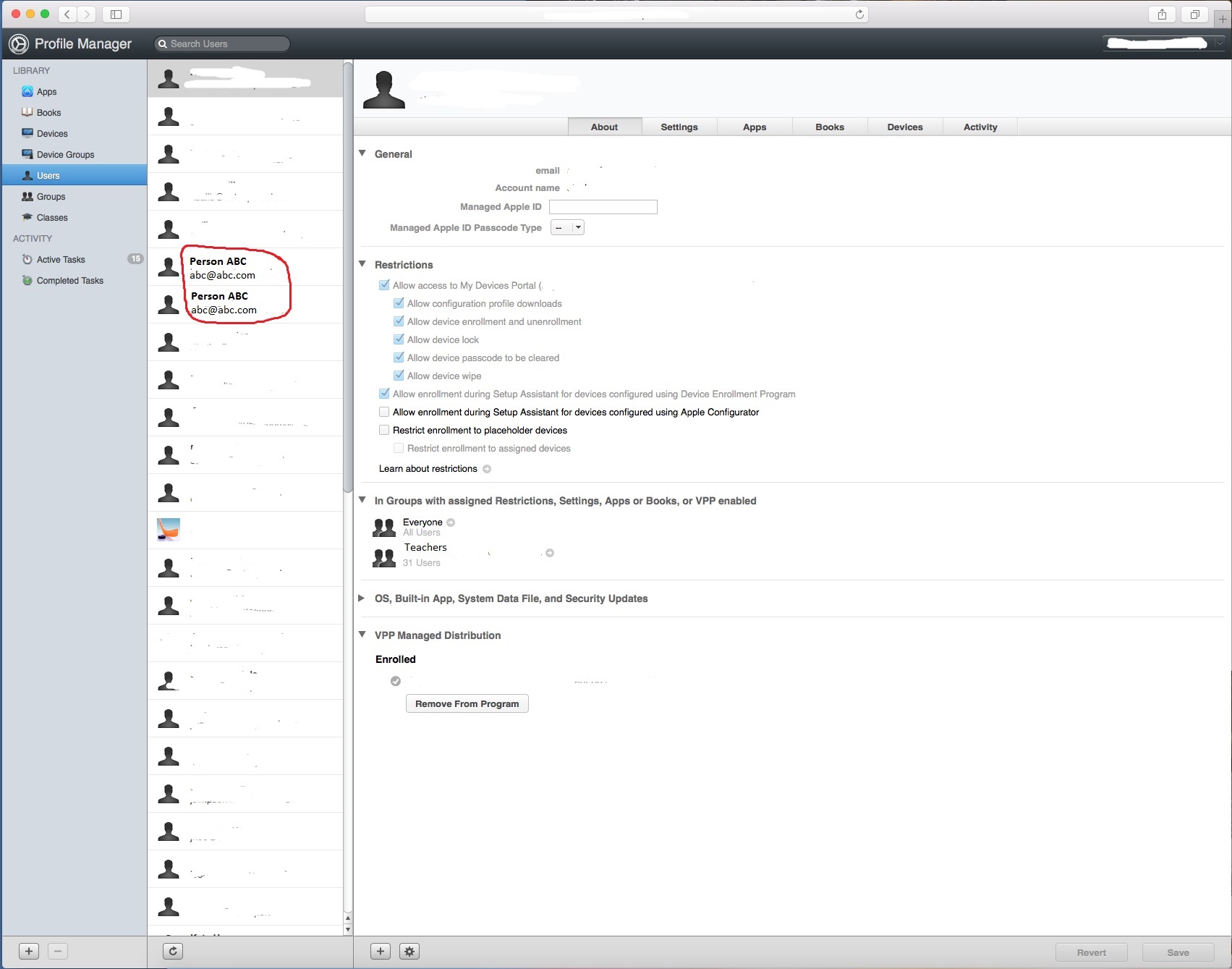Open the Learn about restrictions arrow
This screenshot has height=969, width=1232.
pyautogui.click(x=487, y=469)
